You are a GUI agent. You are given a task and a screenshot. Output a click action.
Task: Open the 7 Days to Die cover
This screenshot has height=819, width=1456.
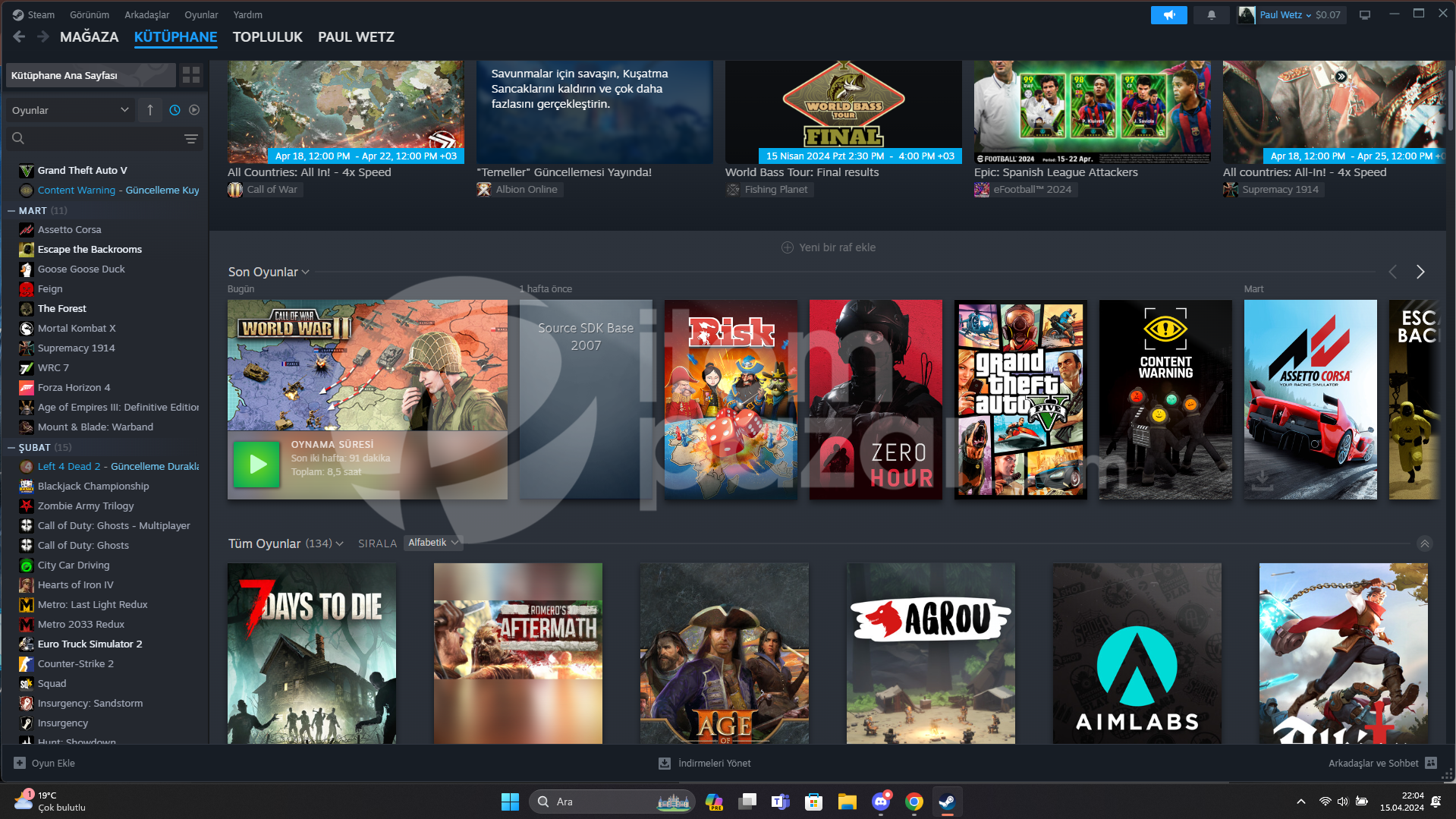(312, 654)
